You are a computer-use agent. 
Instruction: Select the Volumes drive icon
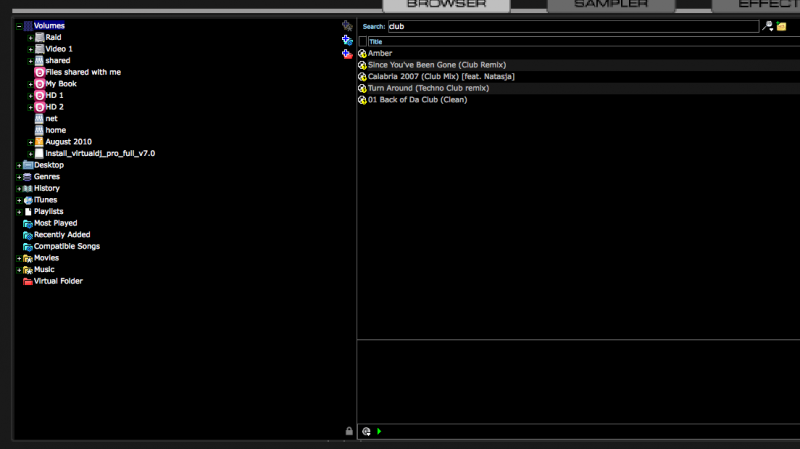(x=28, y=26)
